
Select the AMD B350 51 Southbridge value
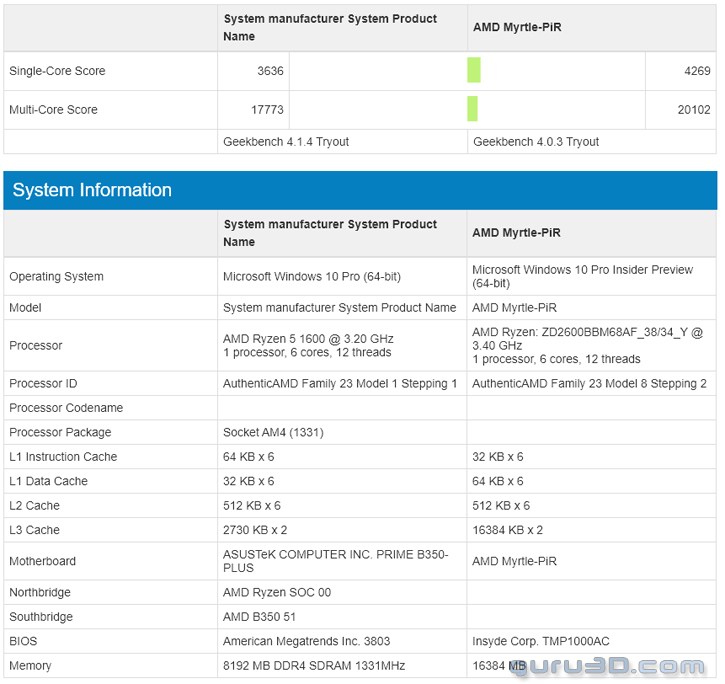[260, 617]
